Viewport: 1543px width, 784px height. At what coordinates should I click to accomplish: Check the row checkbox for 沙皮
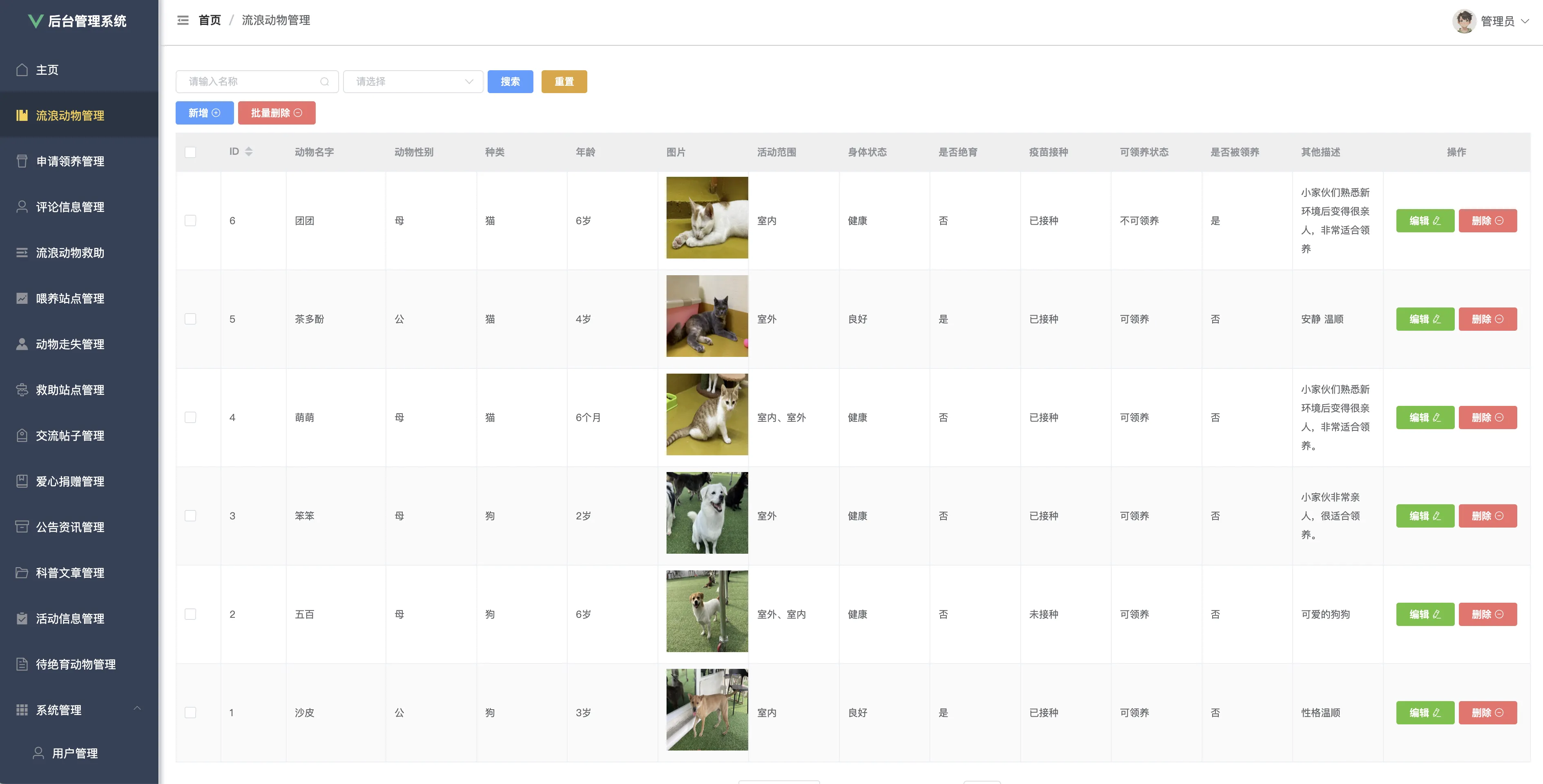[x=190, y=713]
